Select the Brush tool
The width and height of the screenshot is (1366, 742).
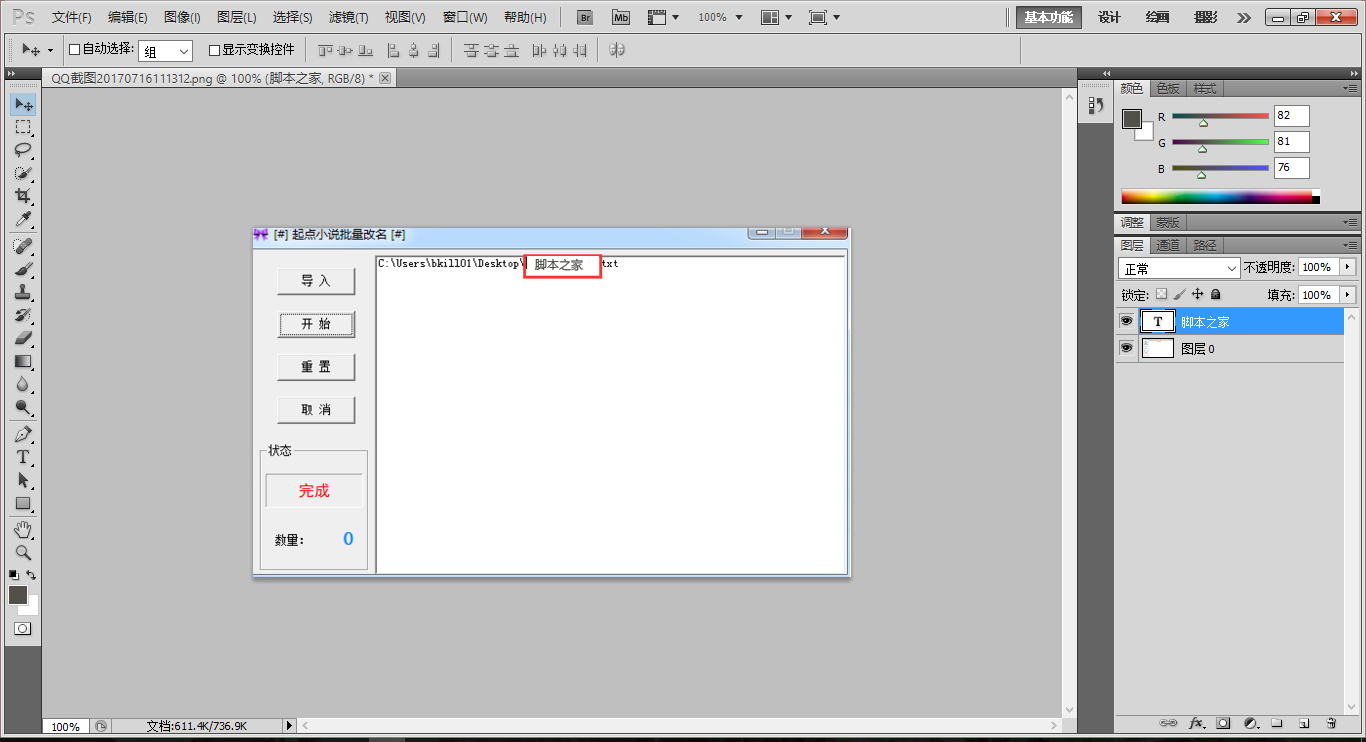pyautogui.click(x=23, y=269)
